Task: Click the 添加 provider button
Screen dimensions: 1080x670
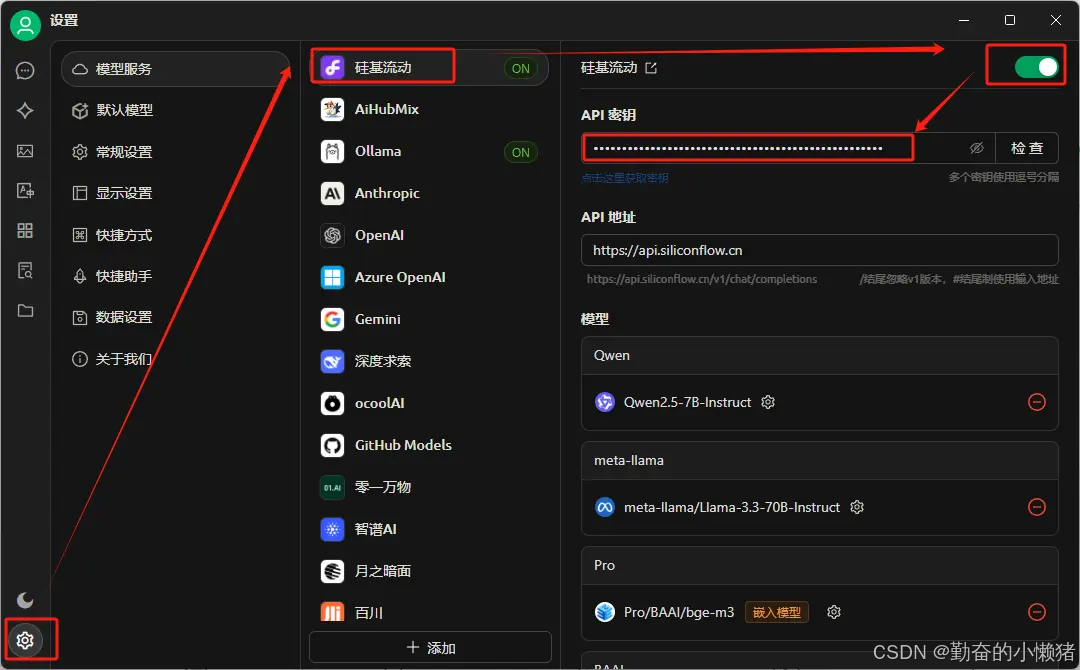Action: point(430,647)
